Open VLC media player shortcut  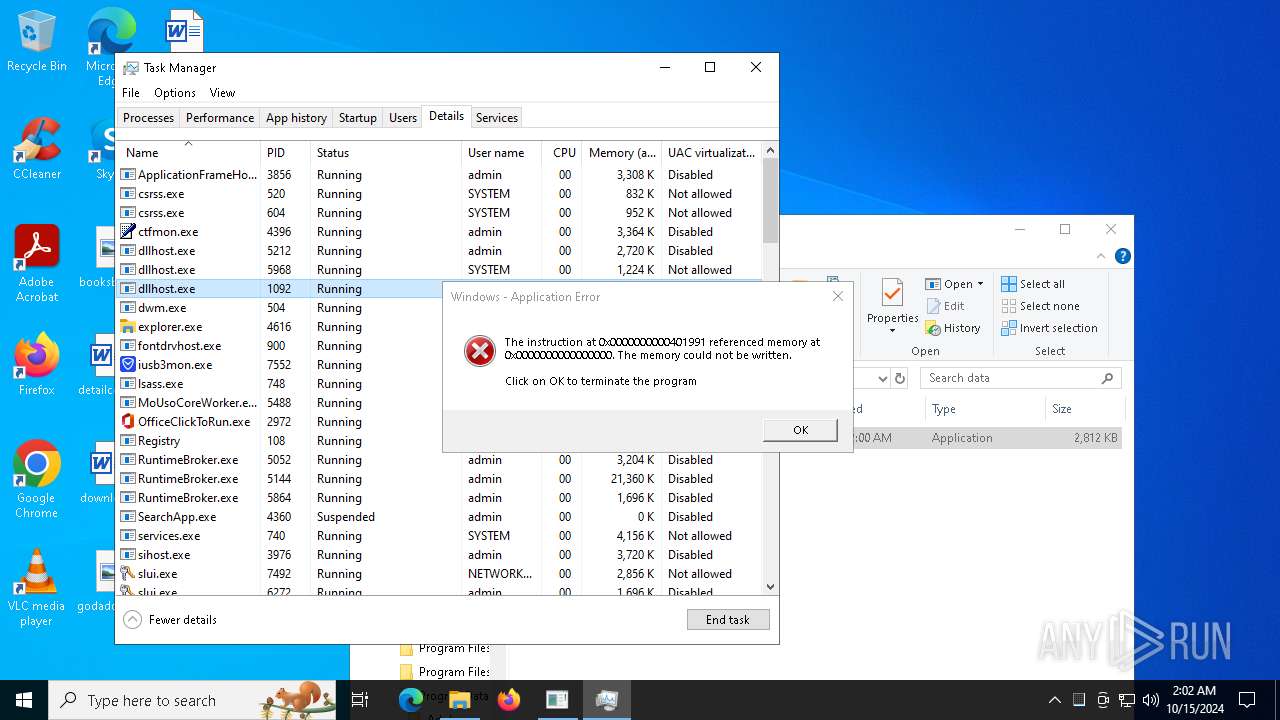coord(37,588)
